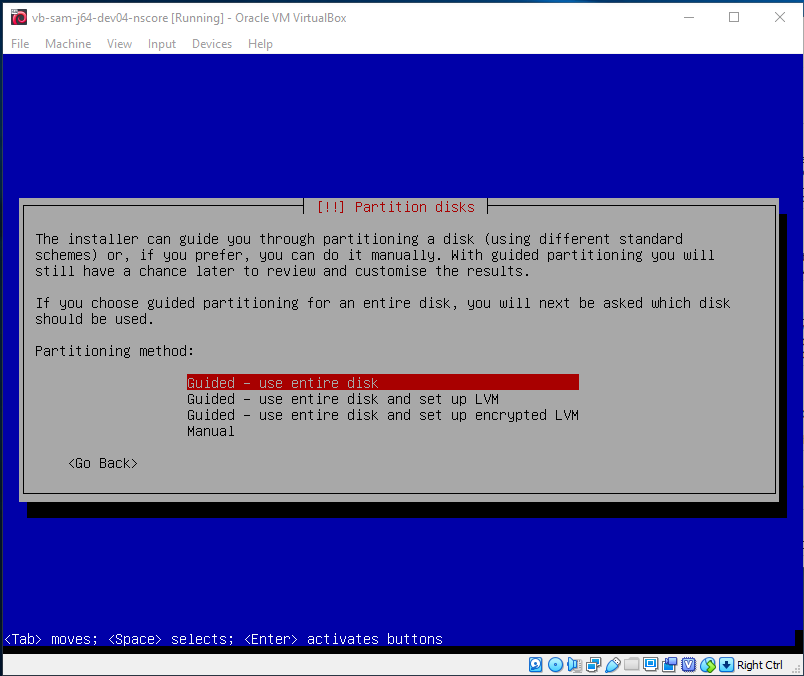Close the VirtualBox window
The image size is (804, 676).
pos(780,17)
